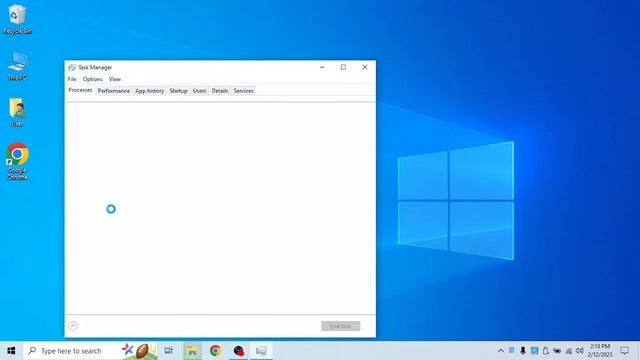Open the network tray icon

(x=568, y=351)
